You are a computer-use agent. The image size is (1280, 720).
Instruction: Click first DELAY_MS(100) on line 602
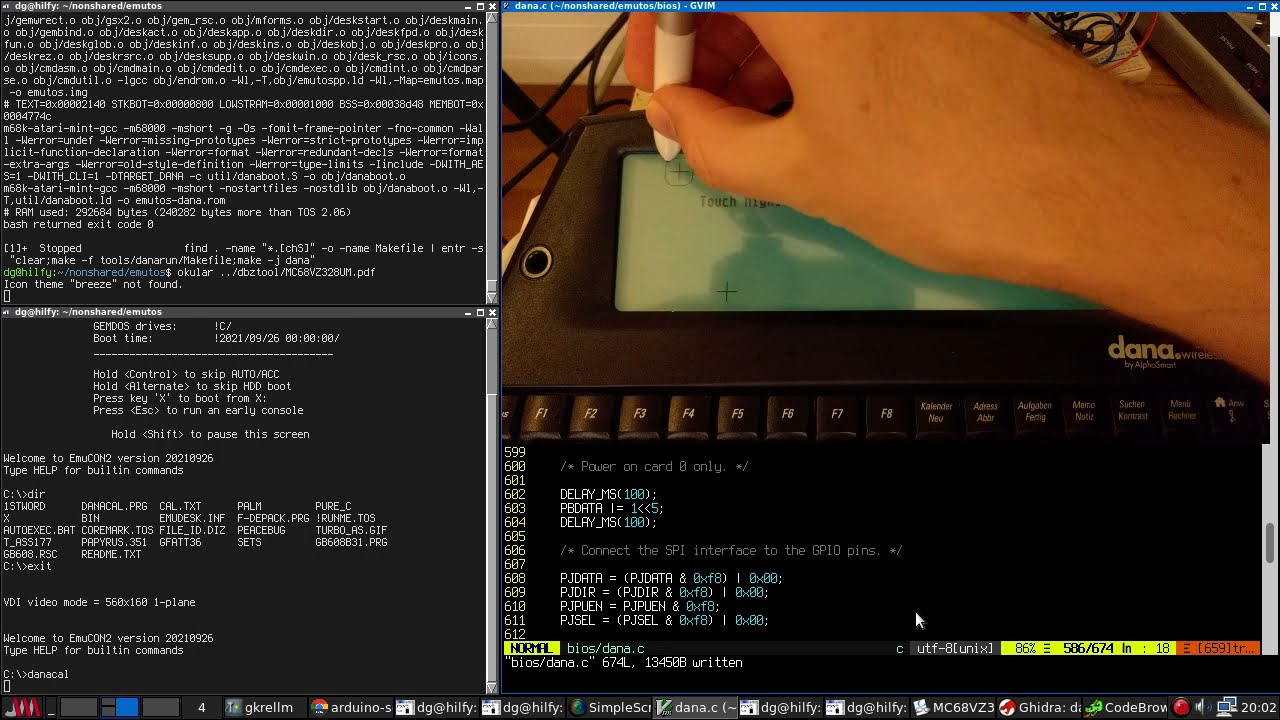coord(608,494)
